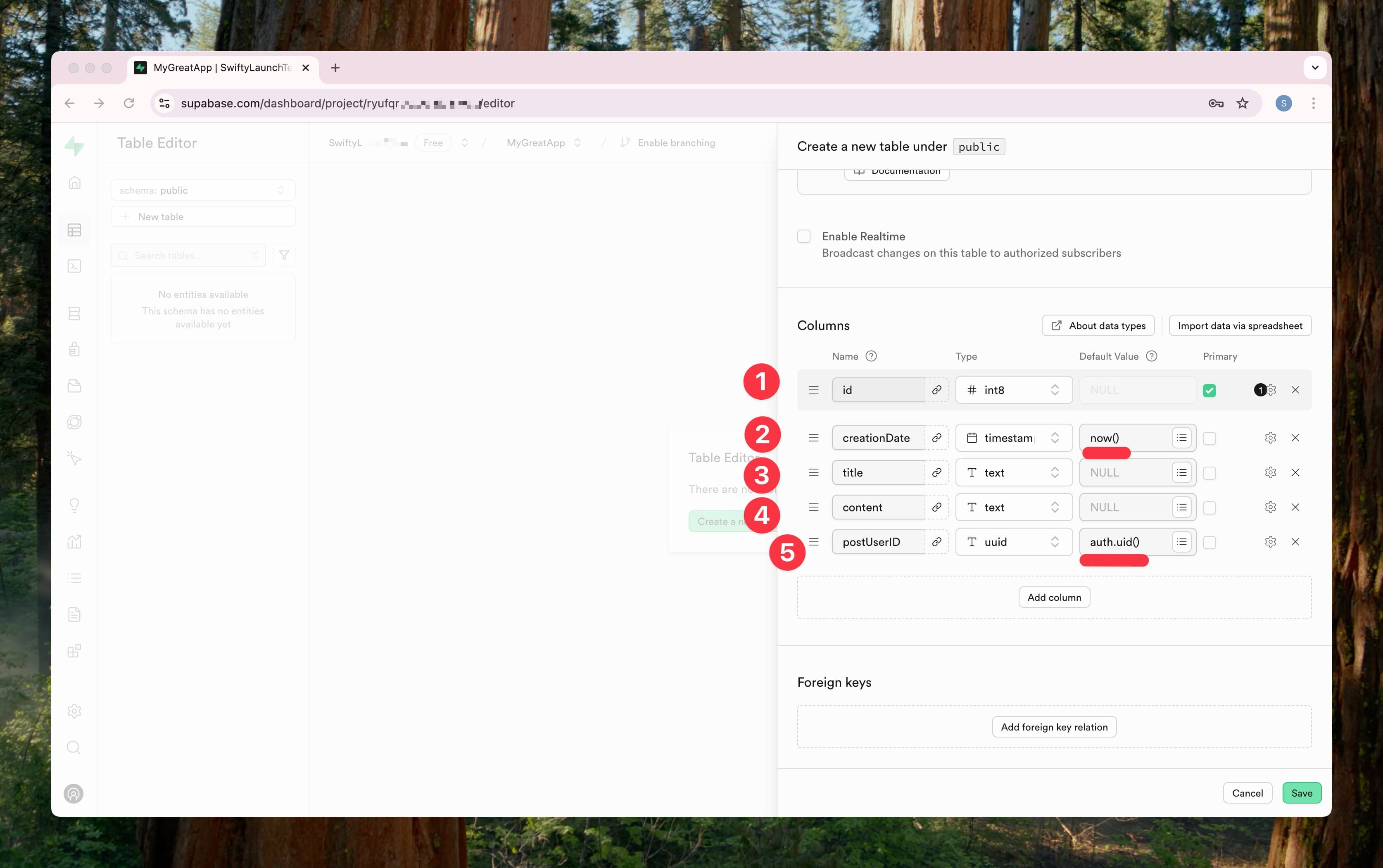The width and height of the screenshot is (1383, 868).
Task: Open Realtime cursor icon in sidebar
Action: coord(74,458)
